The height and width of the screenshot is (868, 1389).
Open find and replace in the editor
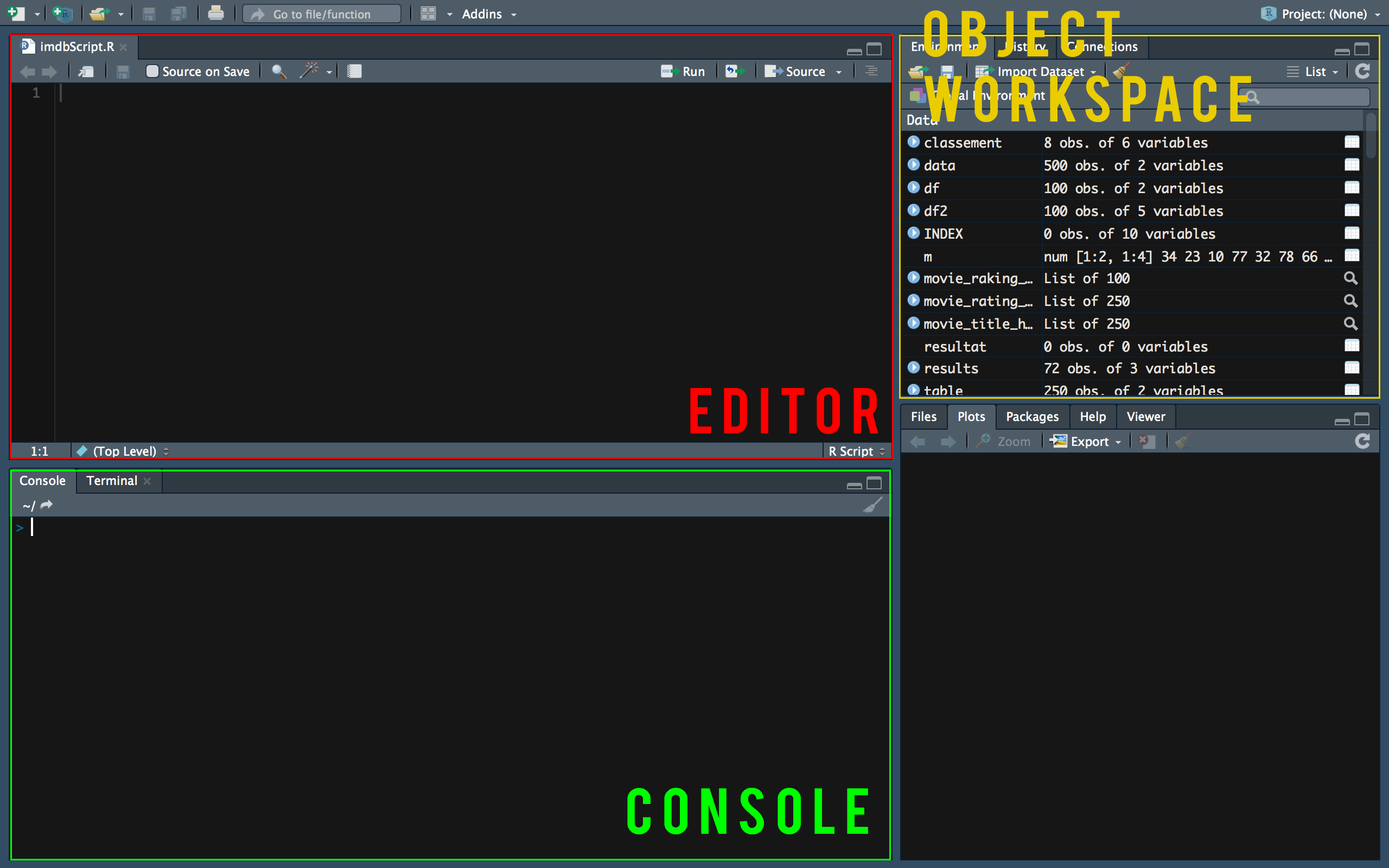click(x=279, y=71)
